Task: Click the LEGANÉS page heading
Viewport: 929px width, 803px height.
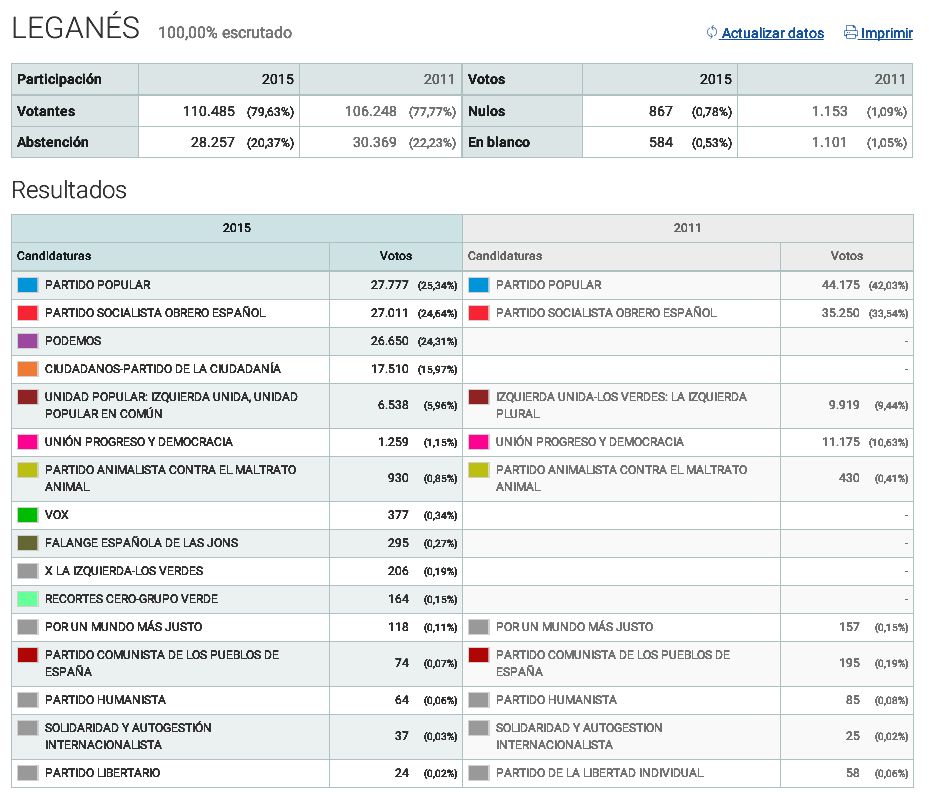Action: pos(75,27)
